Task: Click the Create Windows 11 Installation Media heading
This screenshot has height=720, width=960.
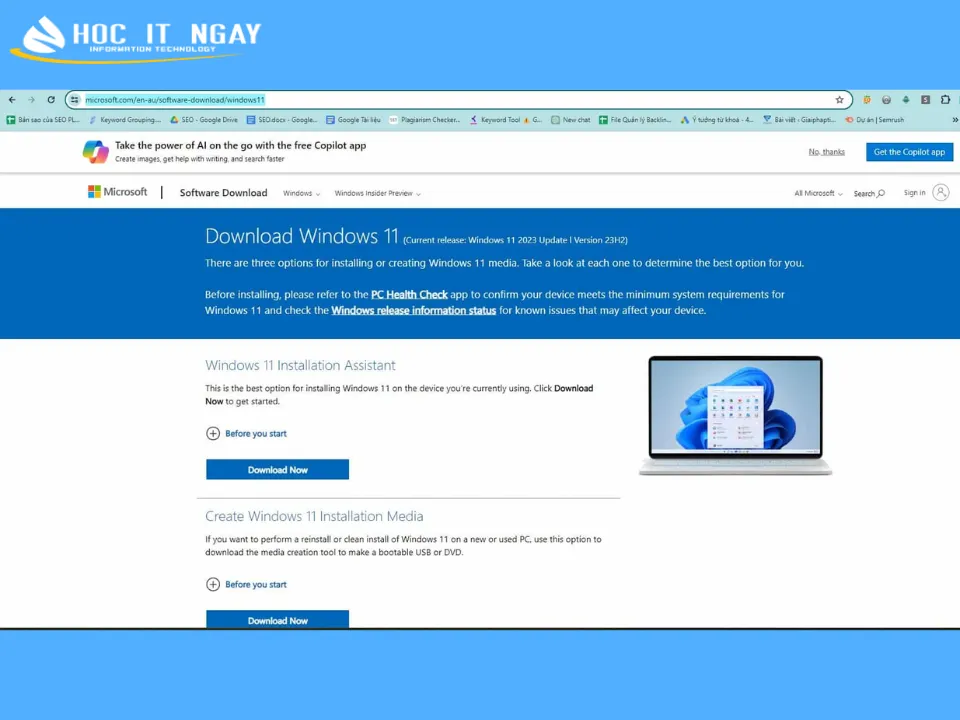Action: [x=314, y=516]
